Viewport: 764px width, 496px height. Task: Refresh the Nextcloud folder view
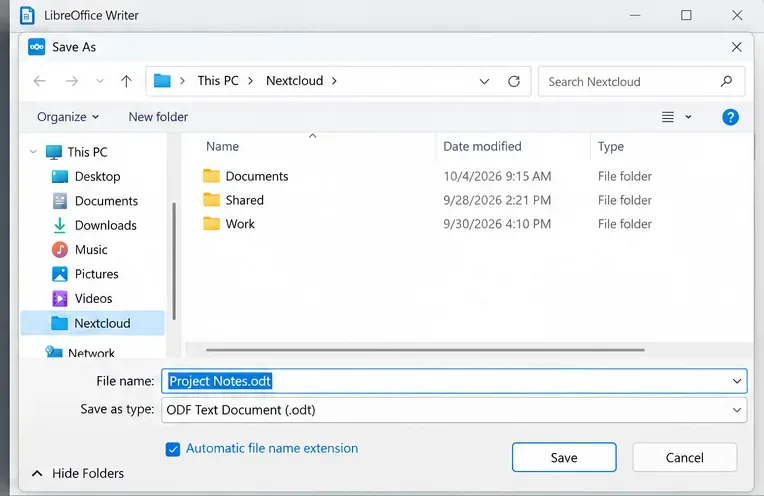(x=514, y=81)
